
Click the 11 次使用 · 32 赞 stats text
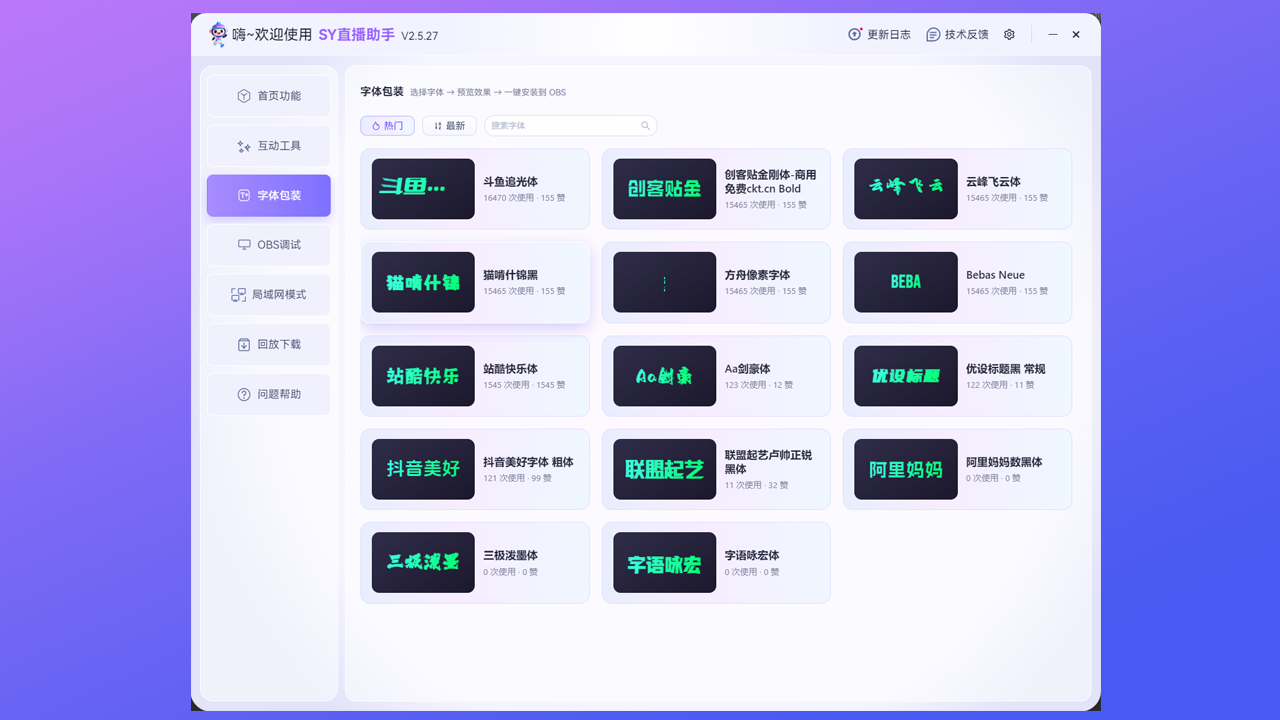pyautogui.click(x=756, y=485)
